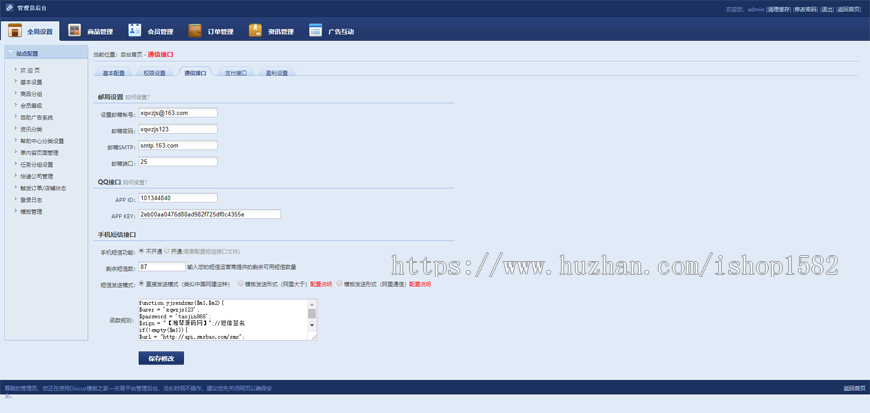870x413 pixels.
Task: Click the textarea scrollbar down arrow
Action: click(x=312, y=325)
